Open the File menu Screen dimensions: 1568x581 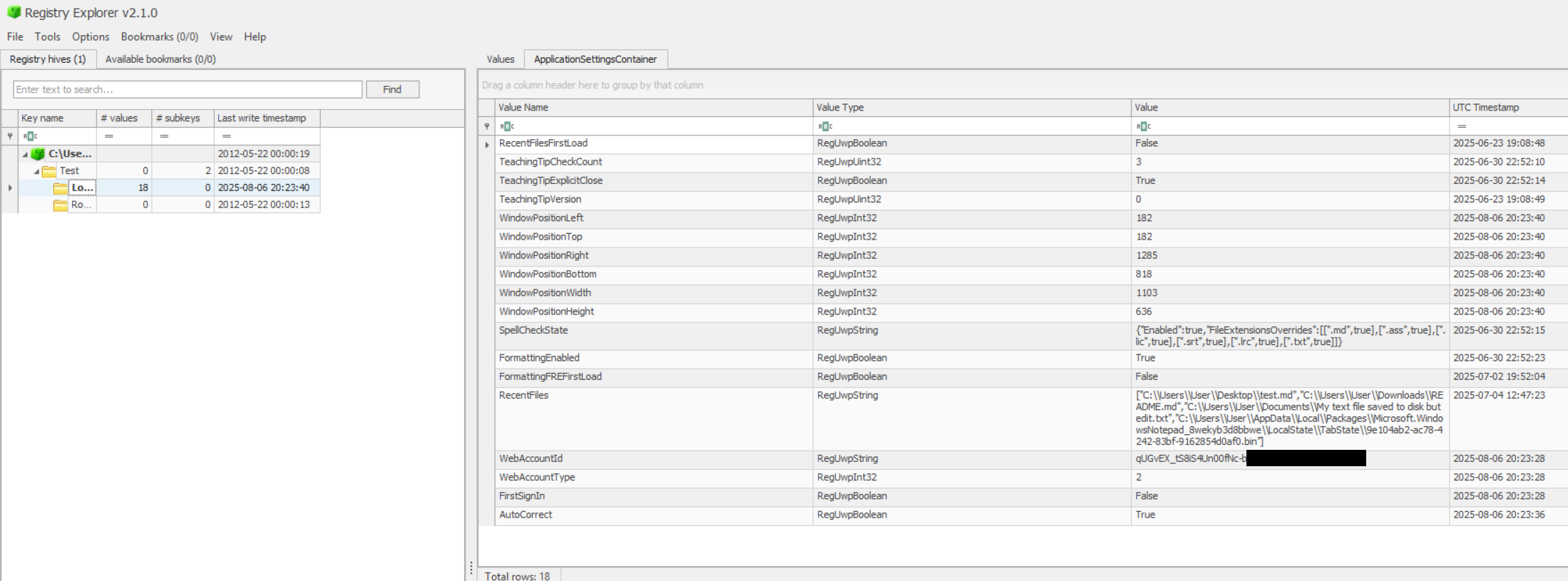click(15, 36)
